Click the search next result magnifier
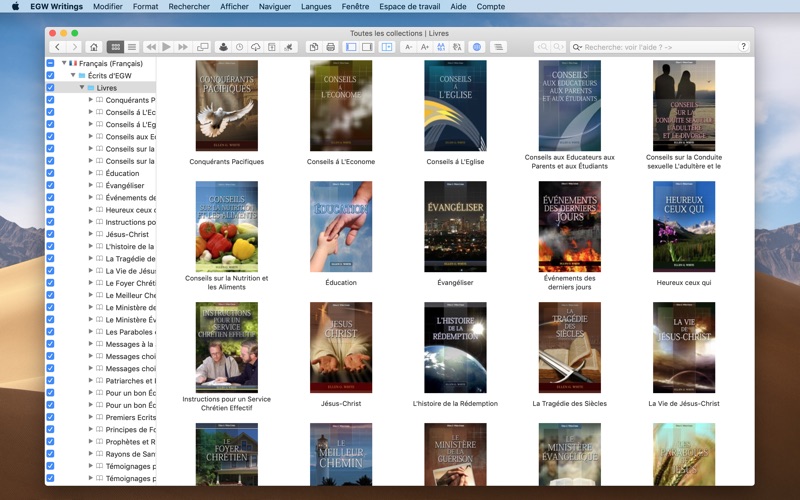This screenshot has width=800, height=500. coord(559,47)
